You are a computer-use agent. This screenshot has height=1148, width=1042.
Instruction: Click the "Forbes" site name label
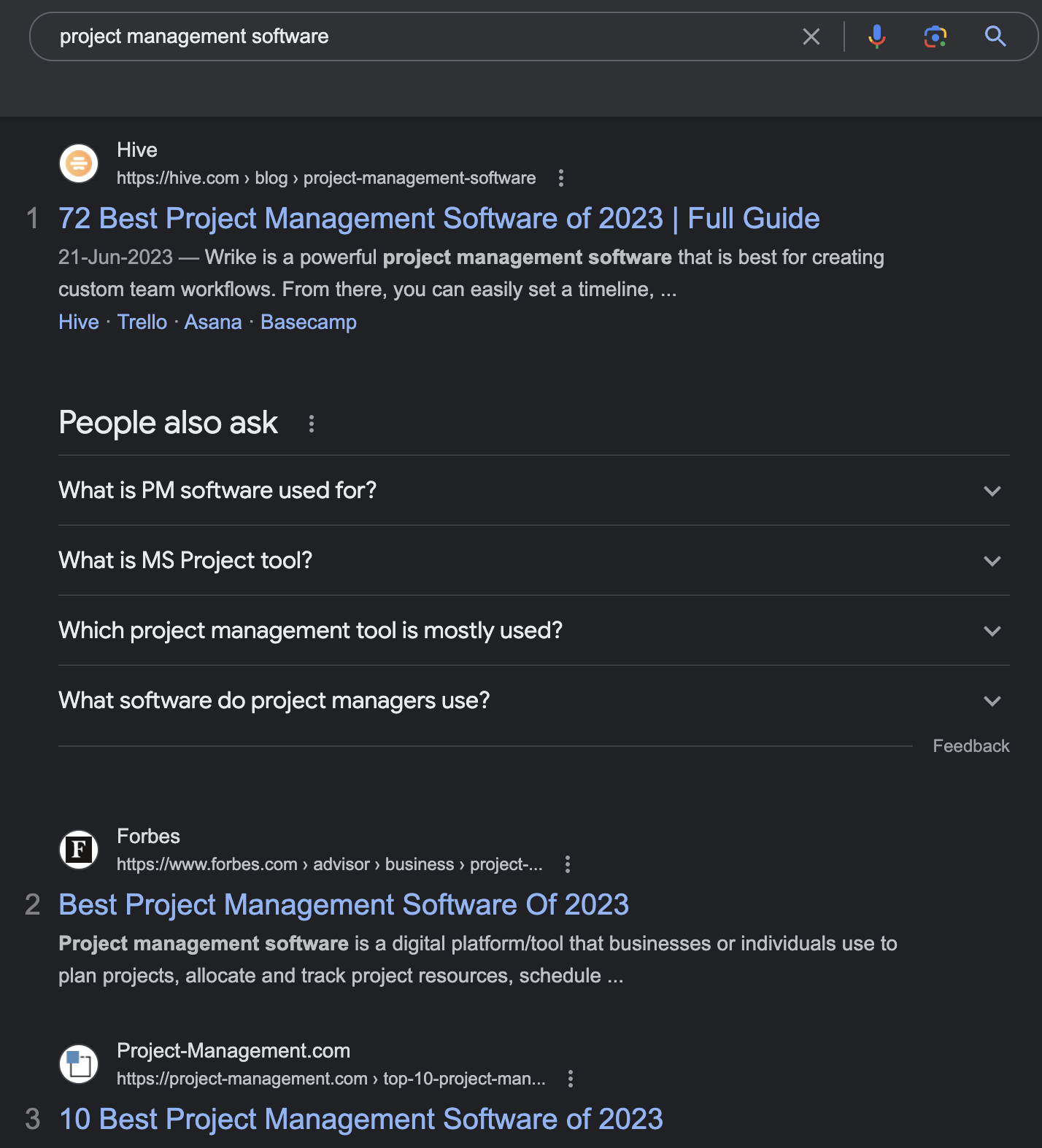tap(148, 836)
